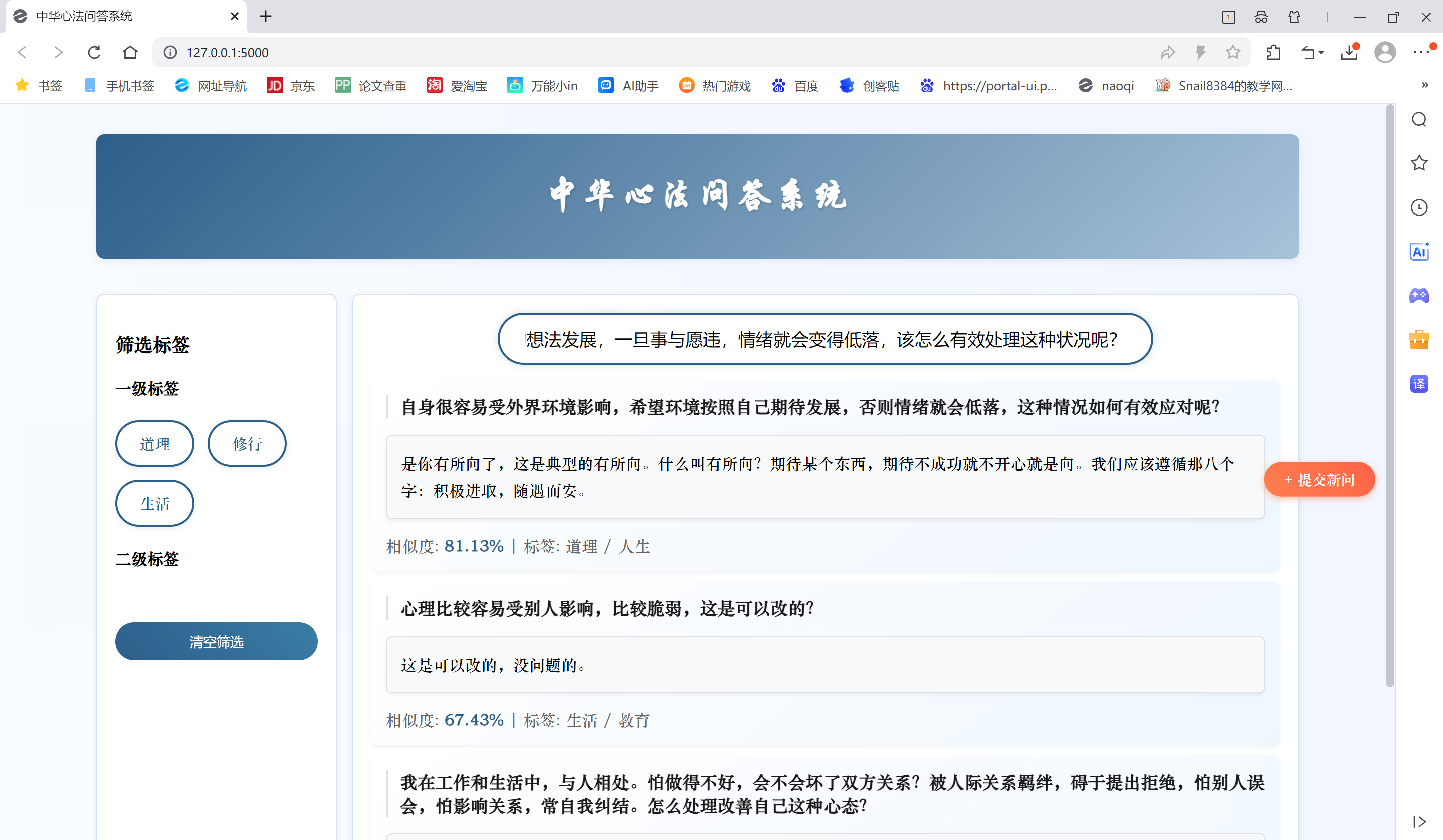Click the 清空筛选 button
Image resolution: width=1443 pixels, height=840 pixels.
216,642
